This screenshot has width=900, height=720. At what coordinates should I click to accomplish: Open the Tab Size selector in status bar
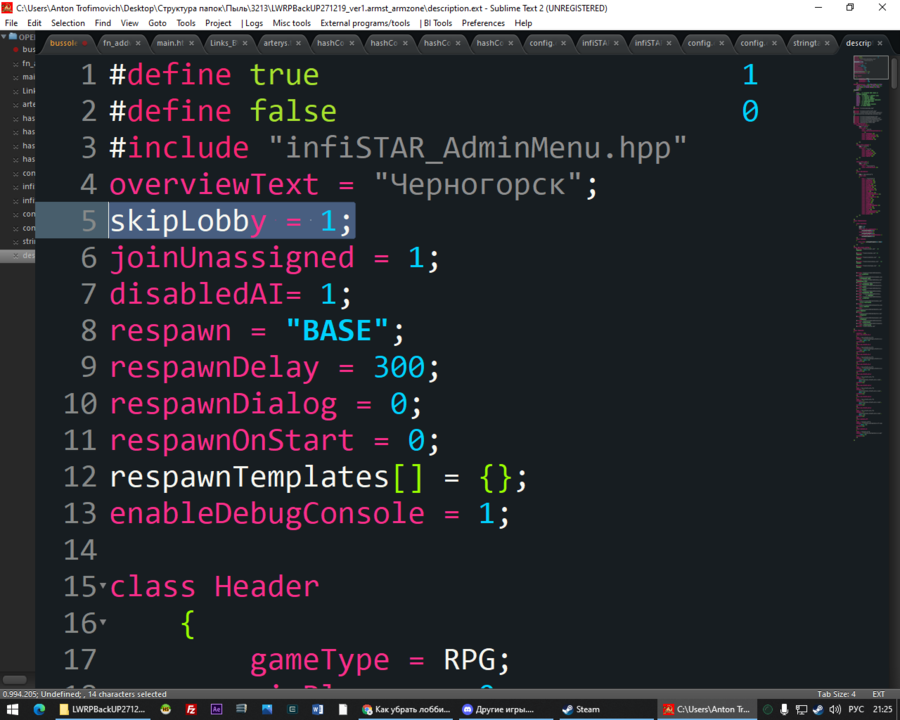[x=836, y=694]
